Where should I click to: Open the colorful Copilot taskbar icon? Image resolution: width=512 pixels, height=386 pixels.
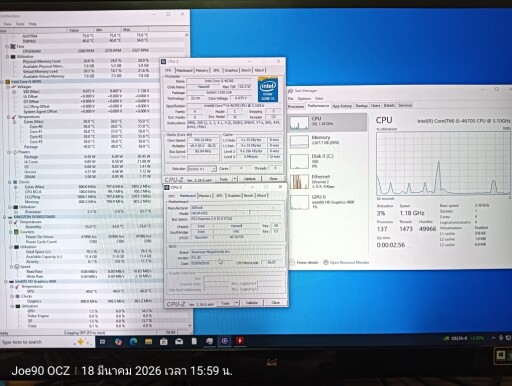(x=118, y=342)
